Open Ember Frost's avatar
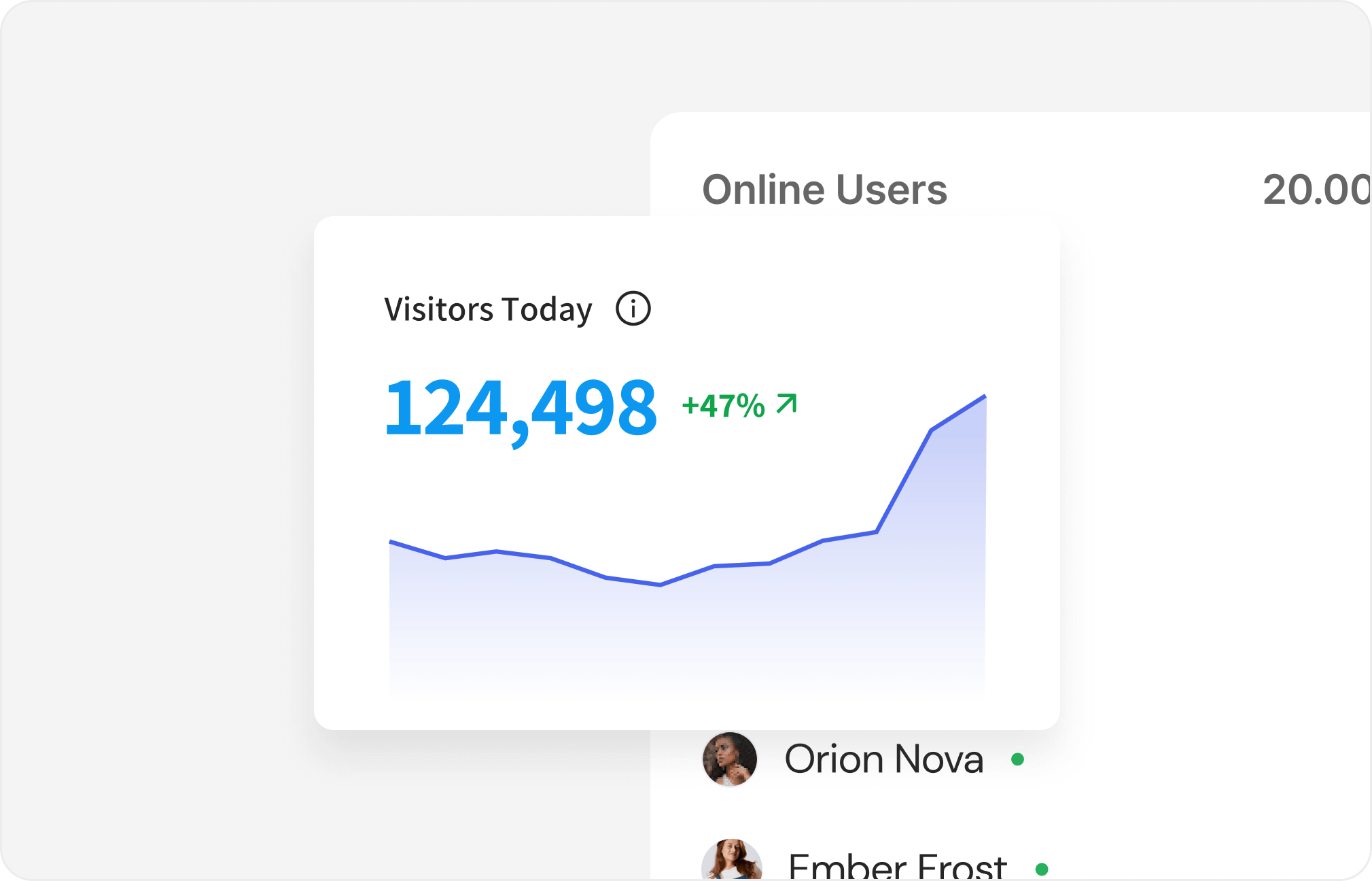This screenshot has width=1372, height=881. 731,860
